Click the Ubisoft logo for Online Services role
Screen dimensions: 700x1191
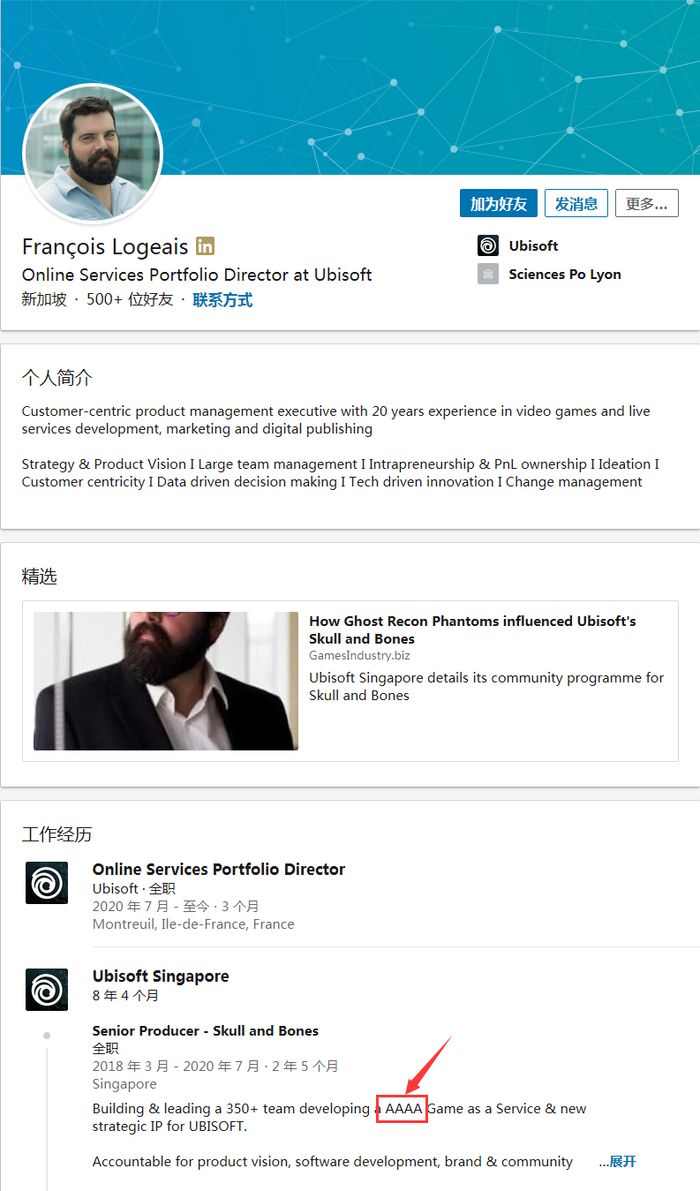(47, 883)
